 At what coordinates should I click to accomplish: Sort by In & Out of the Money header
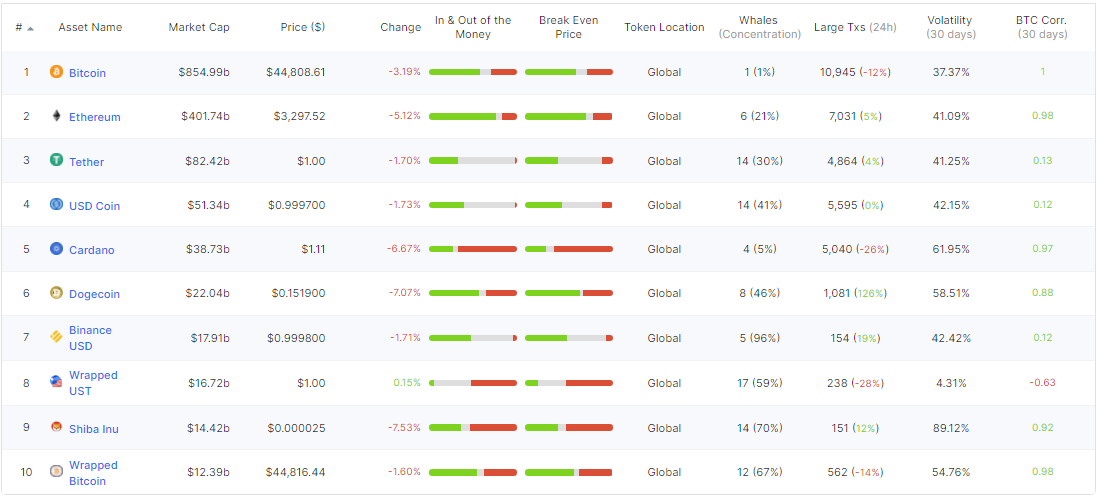[473, 27]
